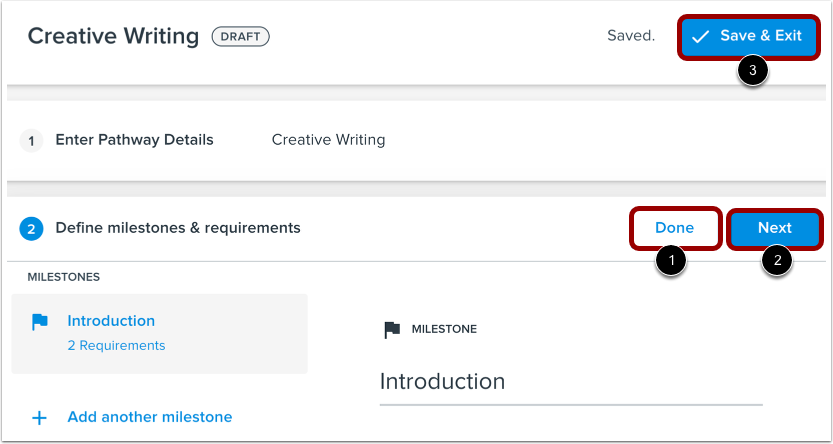Click the MILESTONES section label
Viewport: 833px width, 444px height.
click(x=64, y=276)
